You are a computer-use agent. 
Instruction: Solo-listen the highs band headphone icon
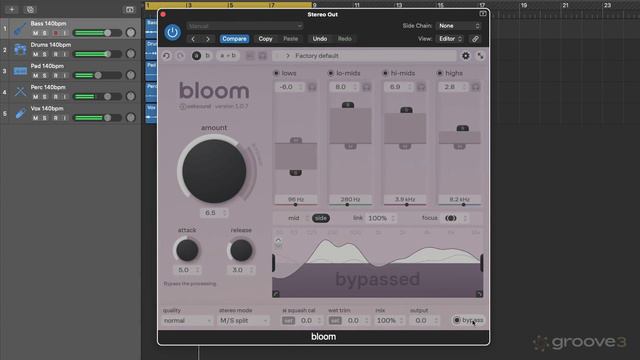point(476,87)
